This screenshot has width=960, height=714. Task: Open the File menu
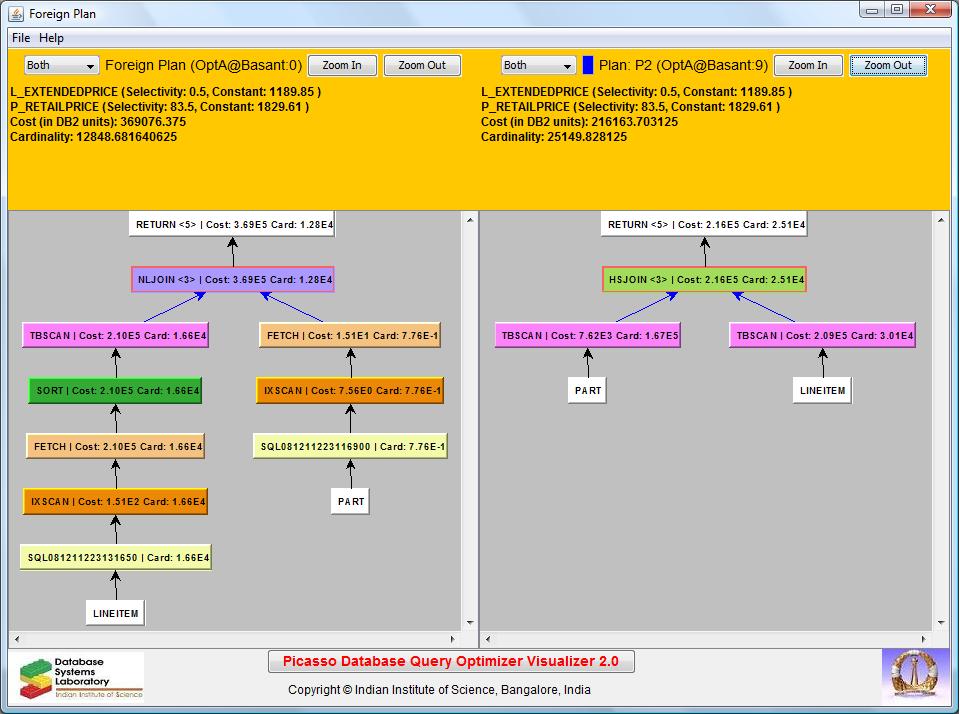point(21,38)
